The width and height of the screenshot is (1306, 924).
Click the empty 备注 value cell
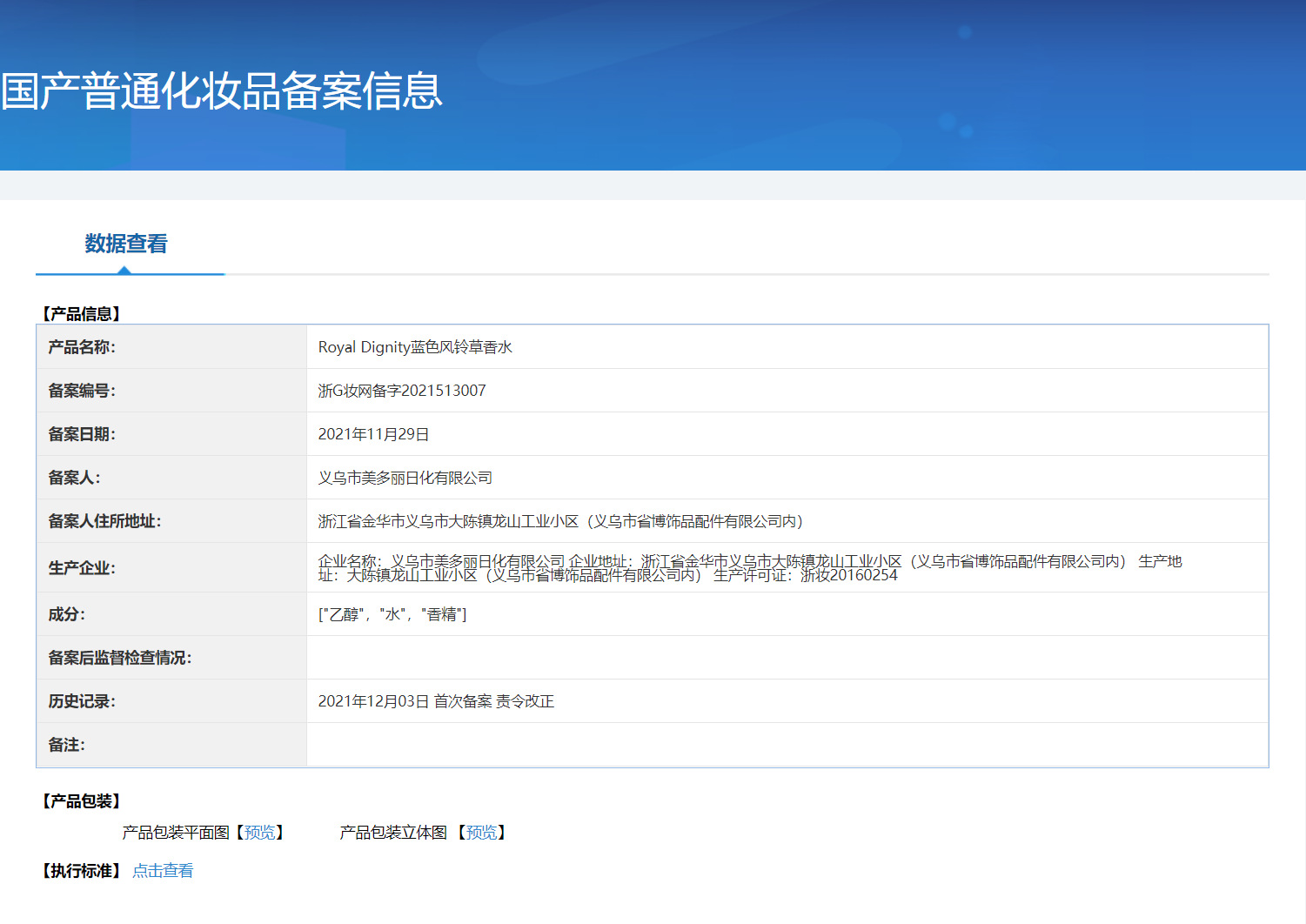[x=787, y=745]
